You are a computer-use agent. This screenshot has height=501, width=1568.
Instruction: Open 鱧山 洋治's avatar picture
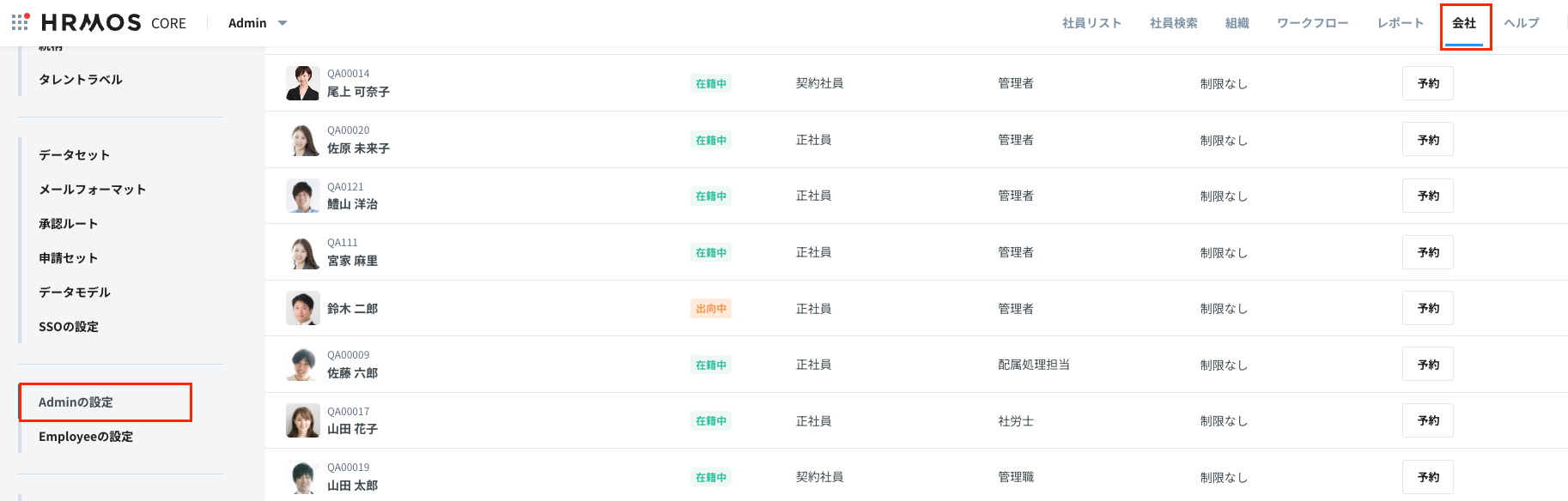click(302, 196)
